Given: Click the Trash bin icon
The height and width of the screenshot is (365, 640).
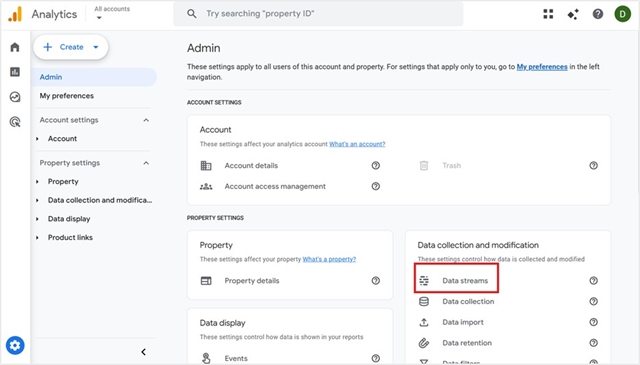Looking at the screenshot, I should tap(424, 165).
